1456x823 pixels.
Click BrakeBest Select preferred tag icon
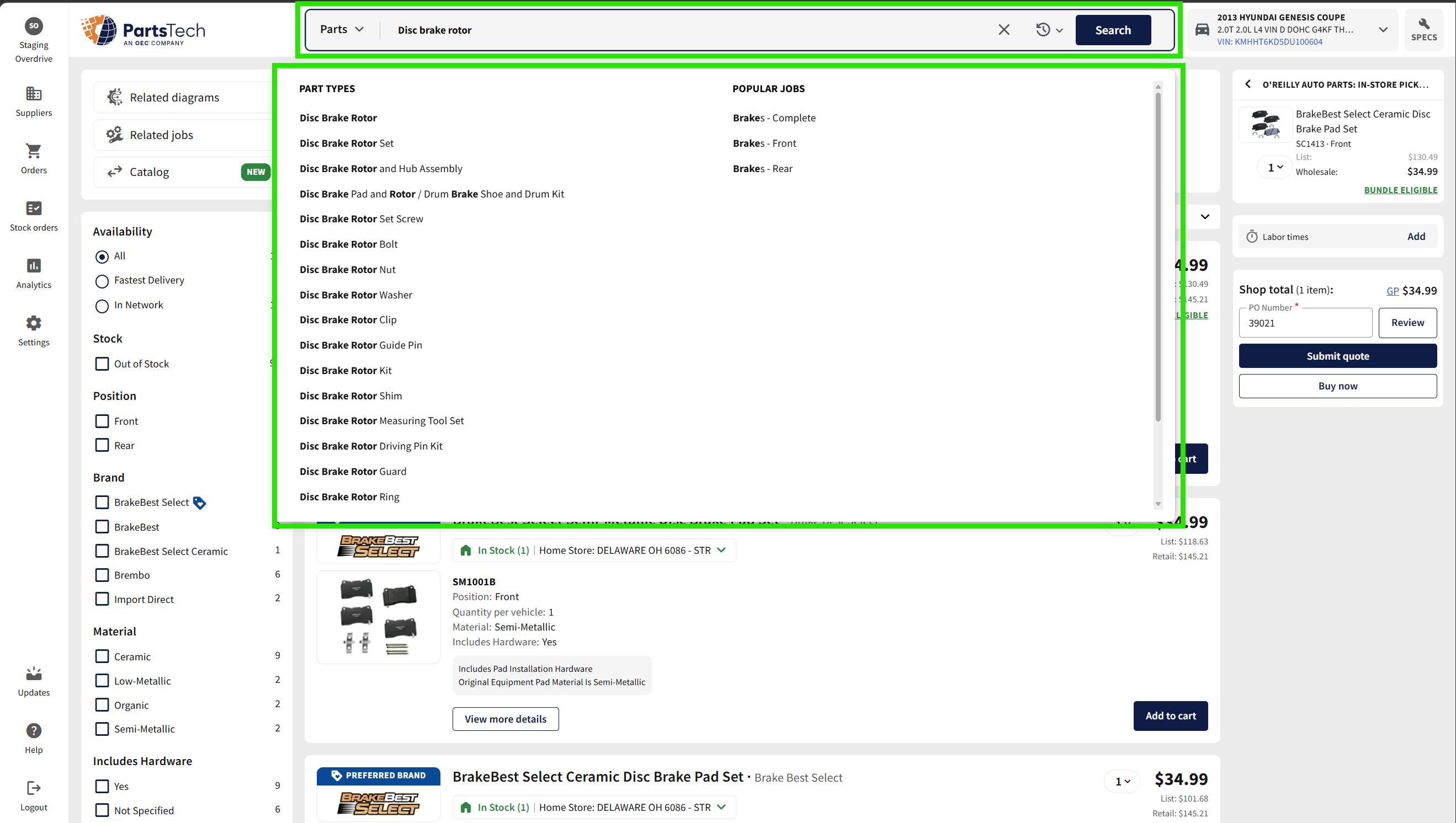click(x=200, y=503)
